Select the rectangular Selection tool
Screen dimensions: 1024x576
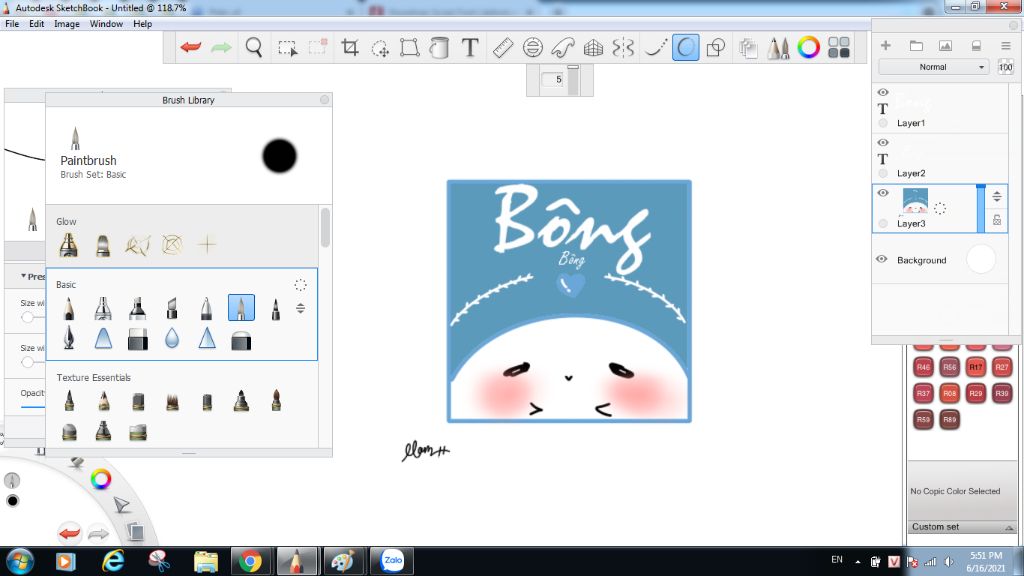(287, 48)
